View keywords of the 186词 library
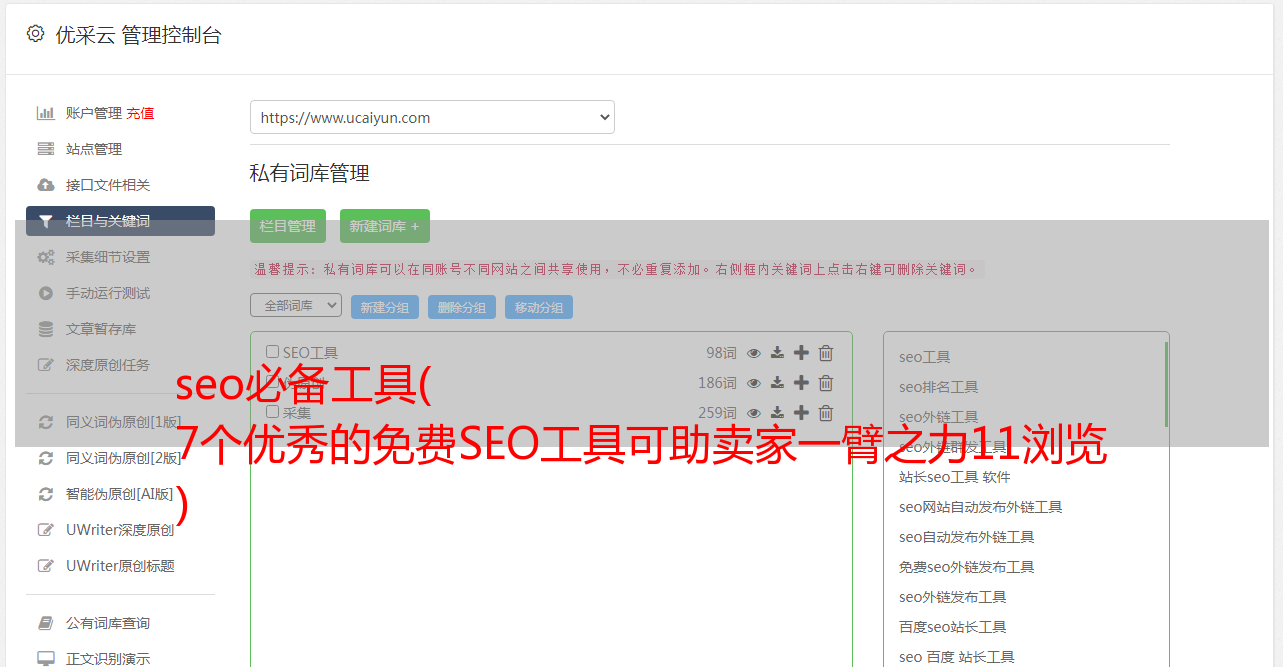 tap(754, 383)
